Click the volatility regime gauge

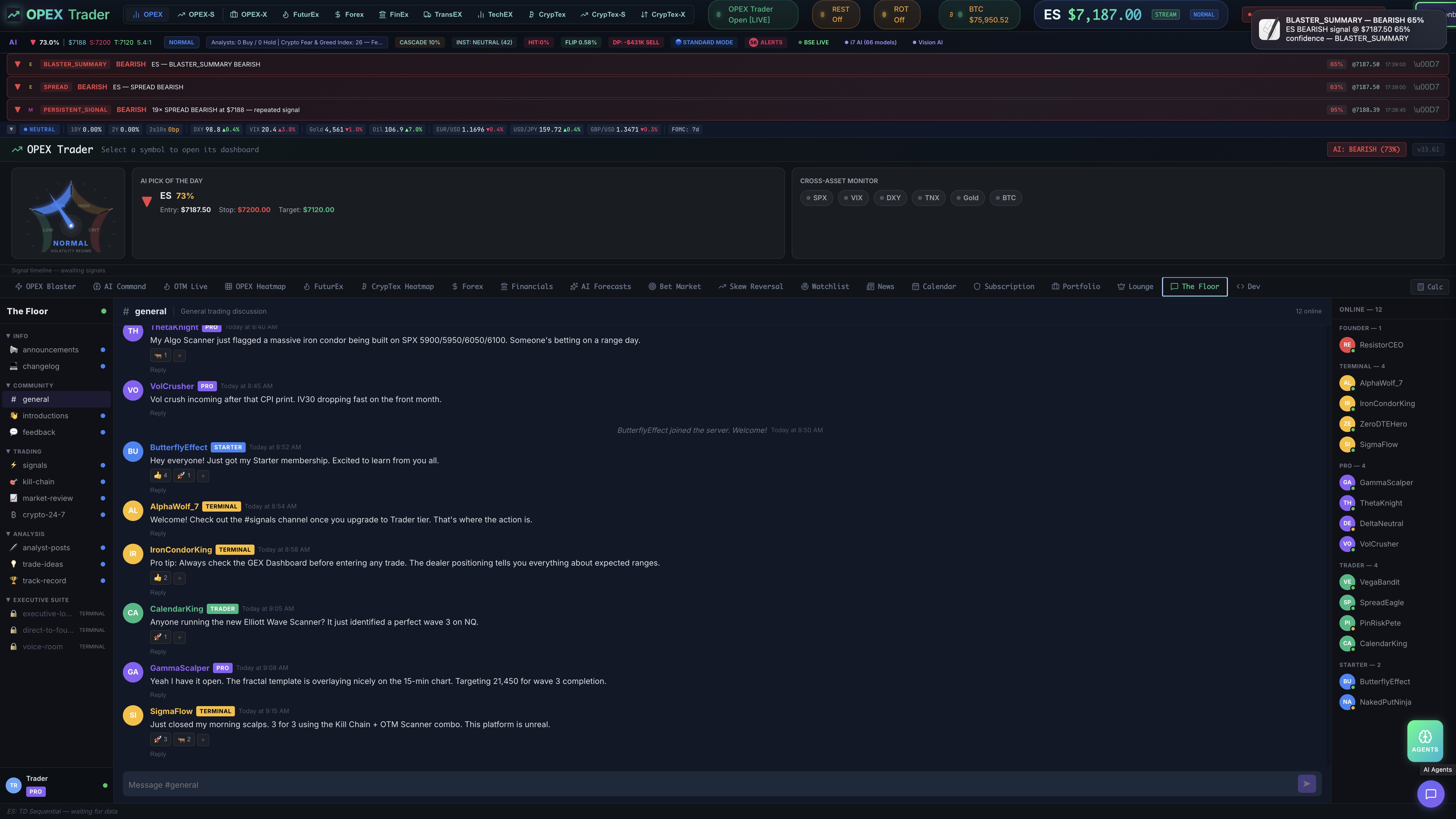68,213
